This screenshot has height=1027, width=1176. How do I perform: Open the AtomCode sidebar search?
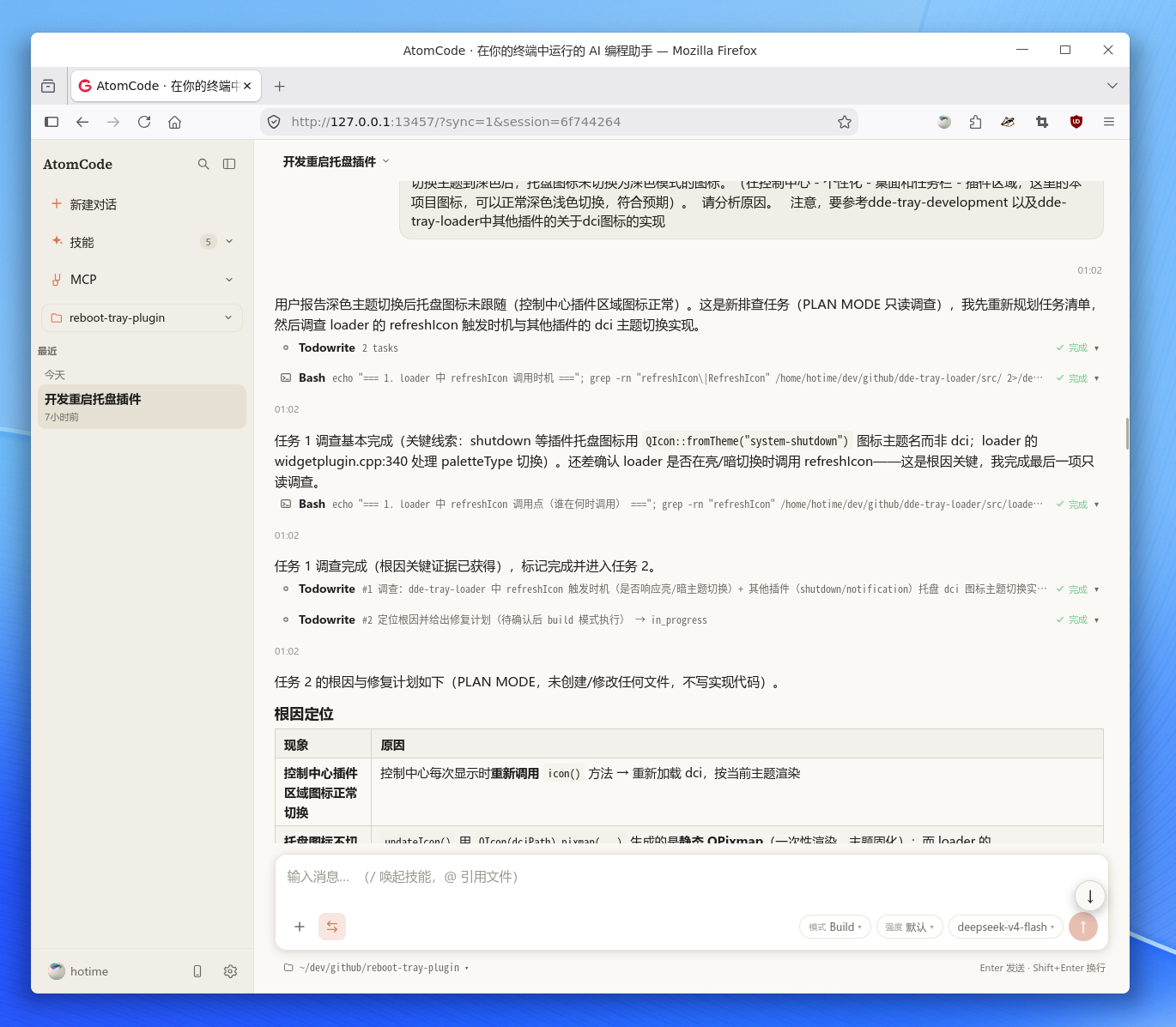[x=203, y=164]
